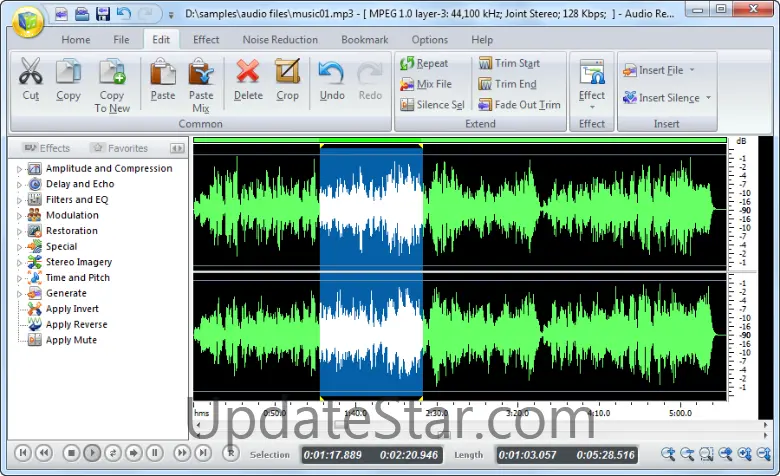Expand the Delay and Echo node
Screen dimensions: 780x476
pos(19,185)
